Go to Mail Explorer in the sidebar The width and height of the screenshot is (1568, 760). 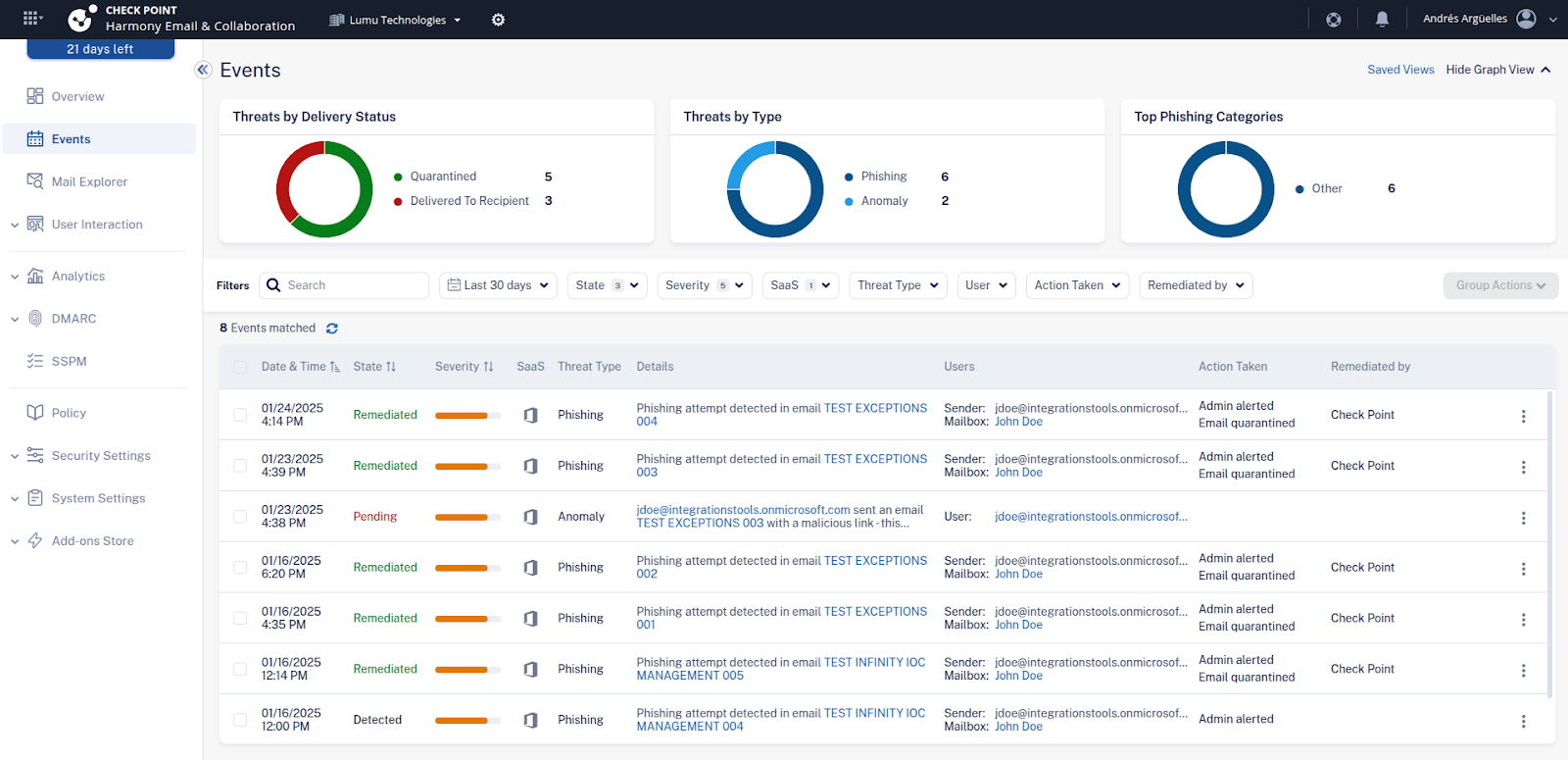[x=89, y=181]
